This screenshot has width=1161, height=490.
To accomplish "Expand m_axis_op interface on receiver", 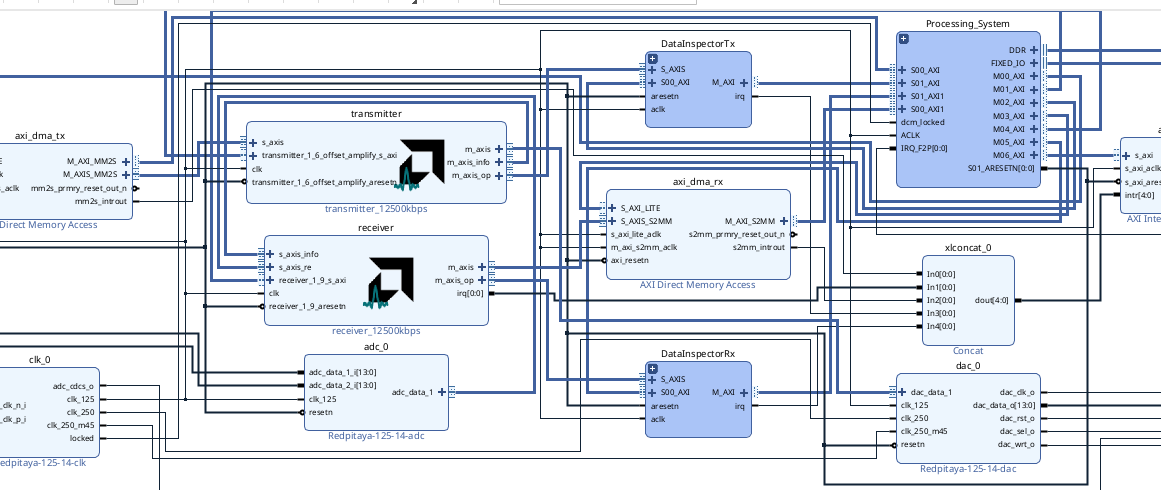I will coord(482,281).
